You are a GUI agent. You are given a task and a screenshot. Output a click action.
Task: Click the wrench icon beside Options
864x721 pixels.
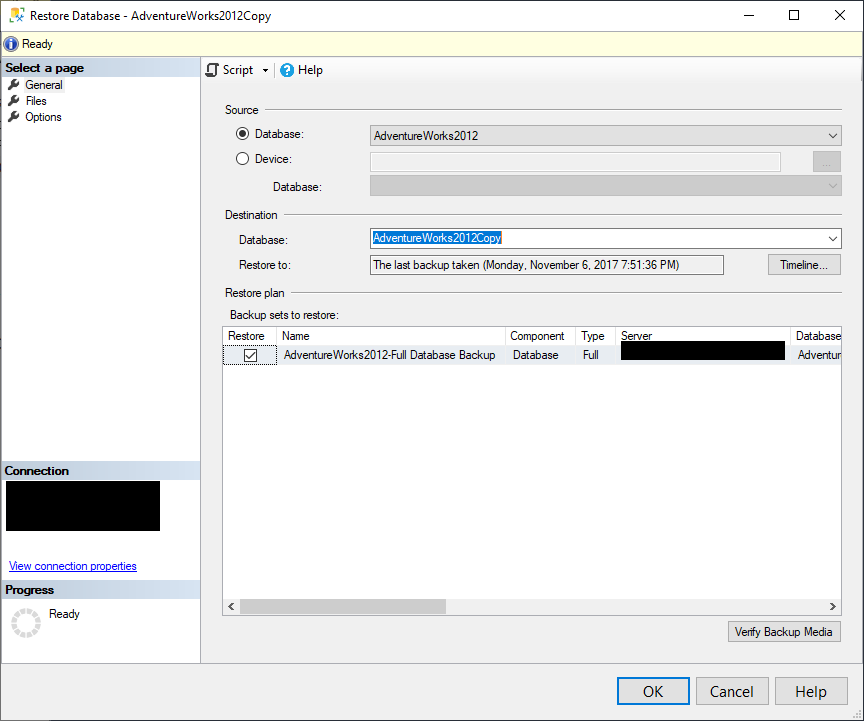(x=14, y=117)
